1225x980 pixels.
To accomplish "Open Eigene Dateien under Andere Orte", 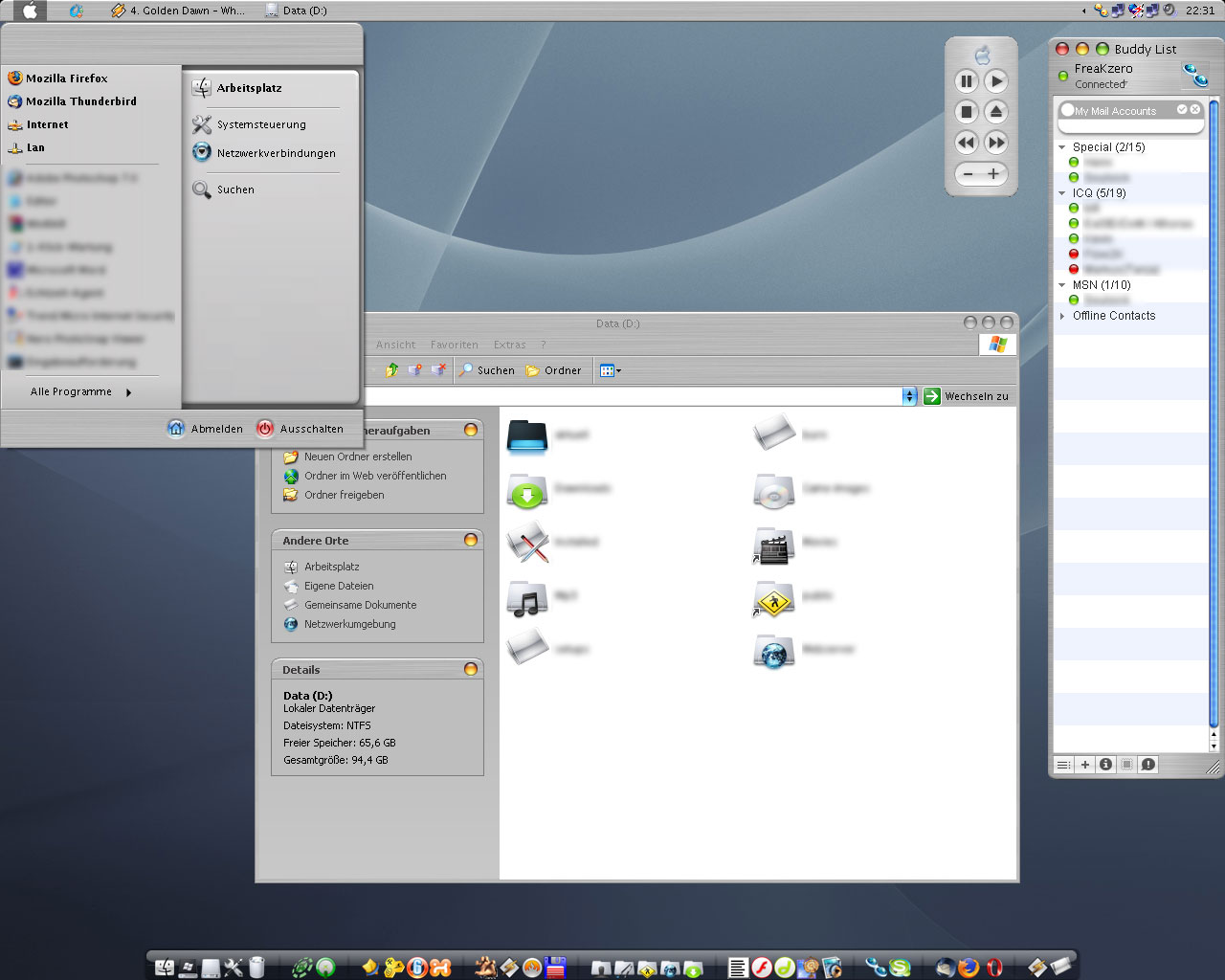I will [339, 586].
